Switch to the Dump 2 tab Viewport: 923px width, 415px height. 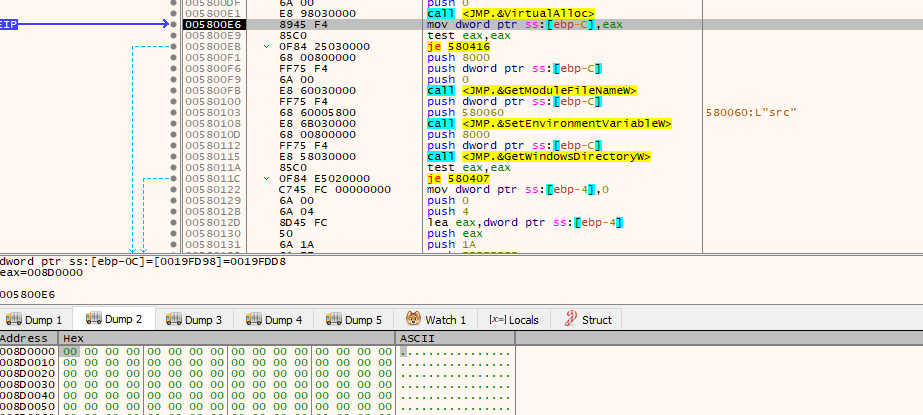[x=114, y=319]
